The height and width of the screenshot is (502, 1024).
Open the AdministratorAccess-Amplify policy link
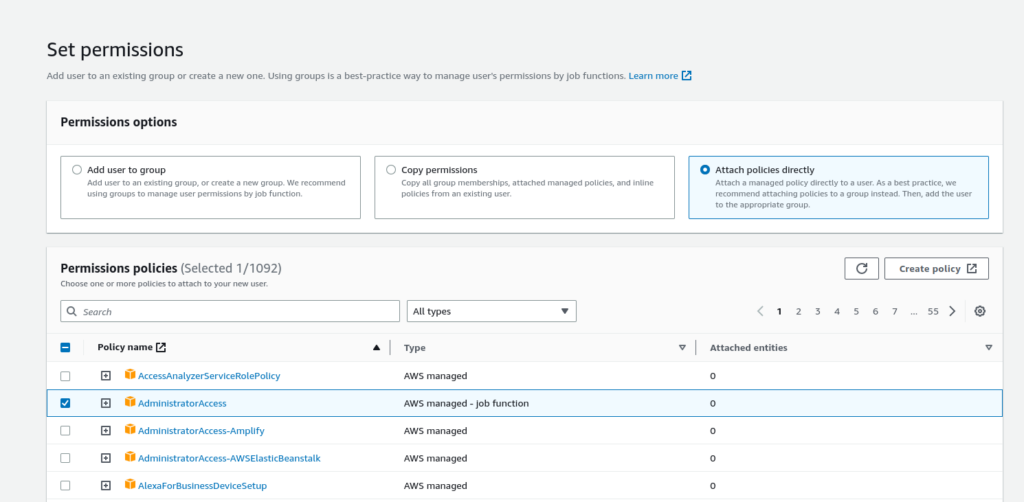pos(201,431)
